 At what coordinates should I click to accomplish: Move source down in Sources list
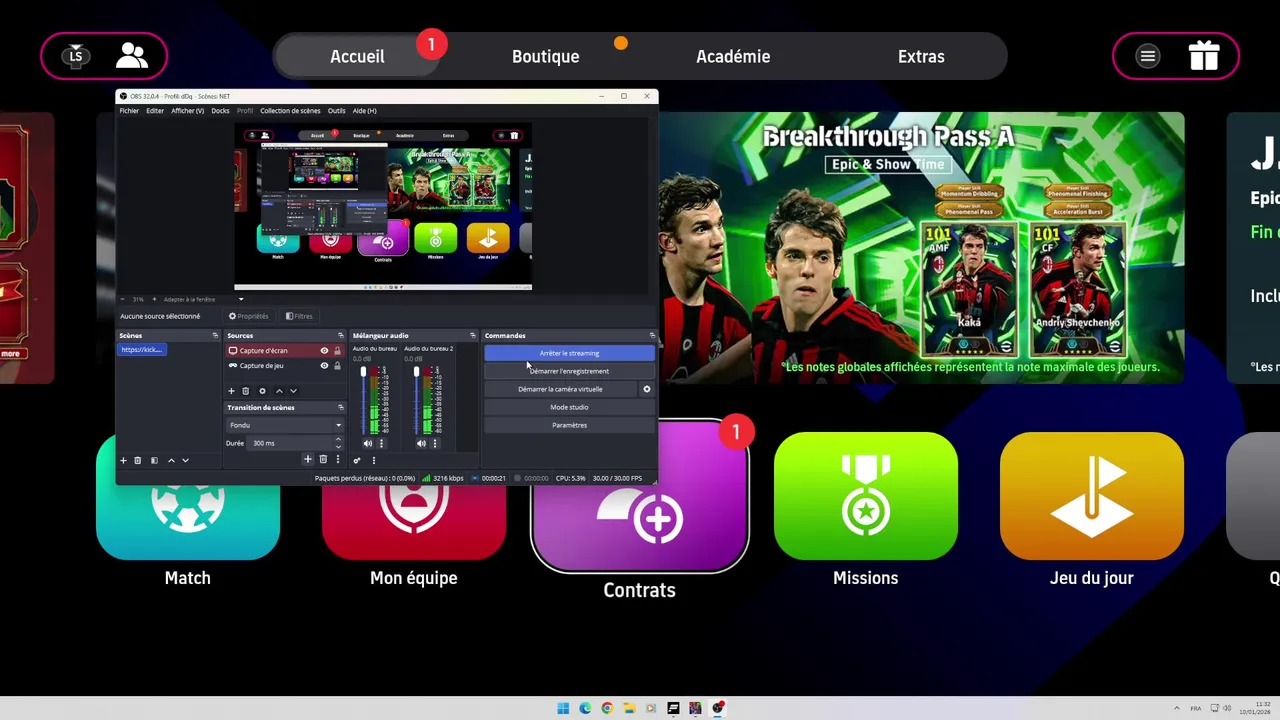(x=293, y=391)
